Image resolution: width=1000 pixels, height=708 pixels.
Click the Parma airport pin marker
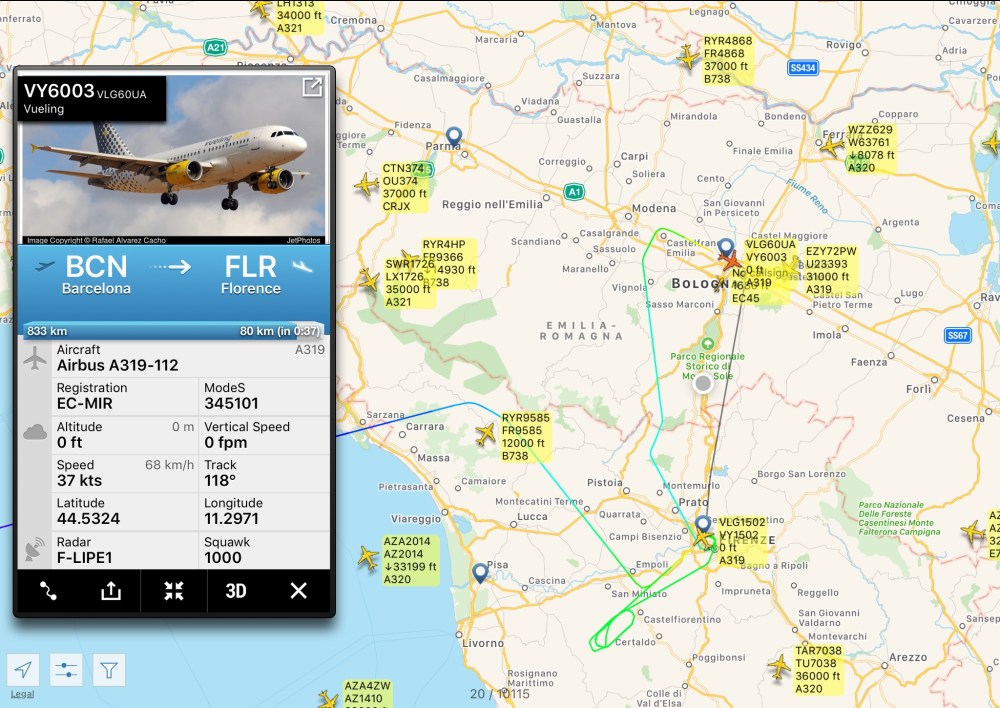(x=454, y=137)
